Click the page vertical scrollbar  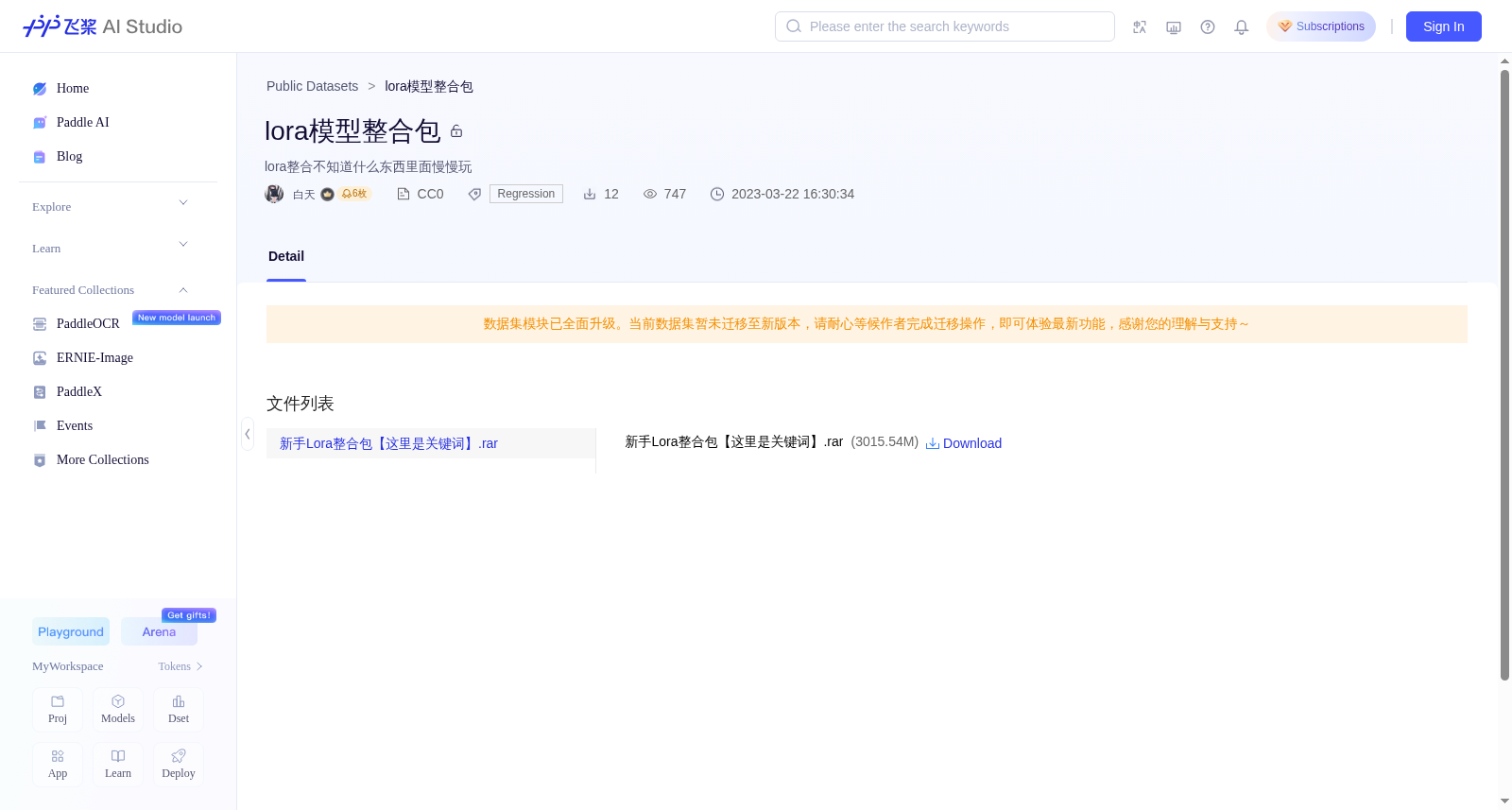point(1504,373)
